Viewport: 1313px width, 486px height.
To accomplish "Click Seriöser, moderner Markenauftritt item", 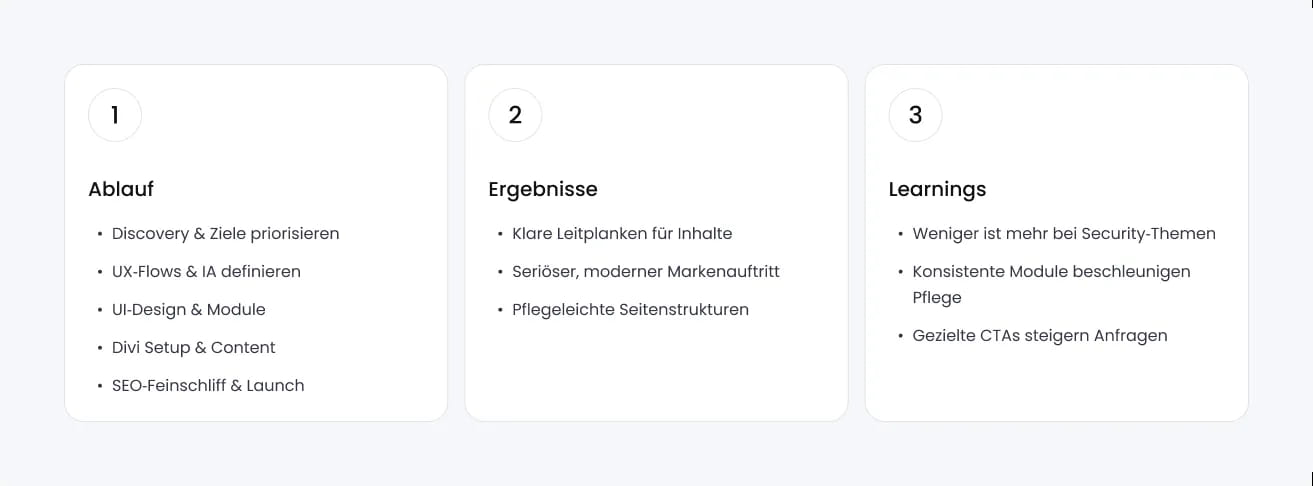I will pos(645,272).
